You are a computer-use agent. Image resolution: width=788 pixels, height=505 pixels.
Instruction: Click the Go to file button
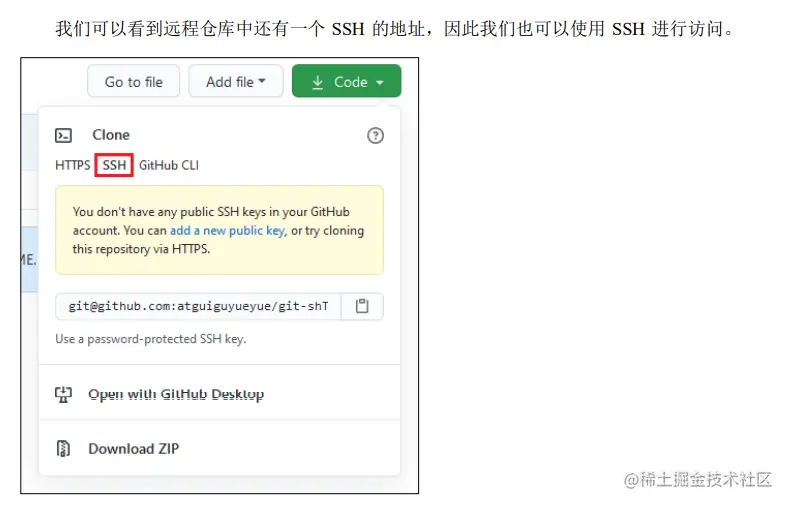click(x=133, y=81)
